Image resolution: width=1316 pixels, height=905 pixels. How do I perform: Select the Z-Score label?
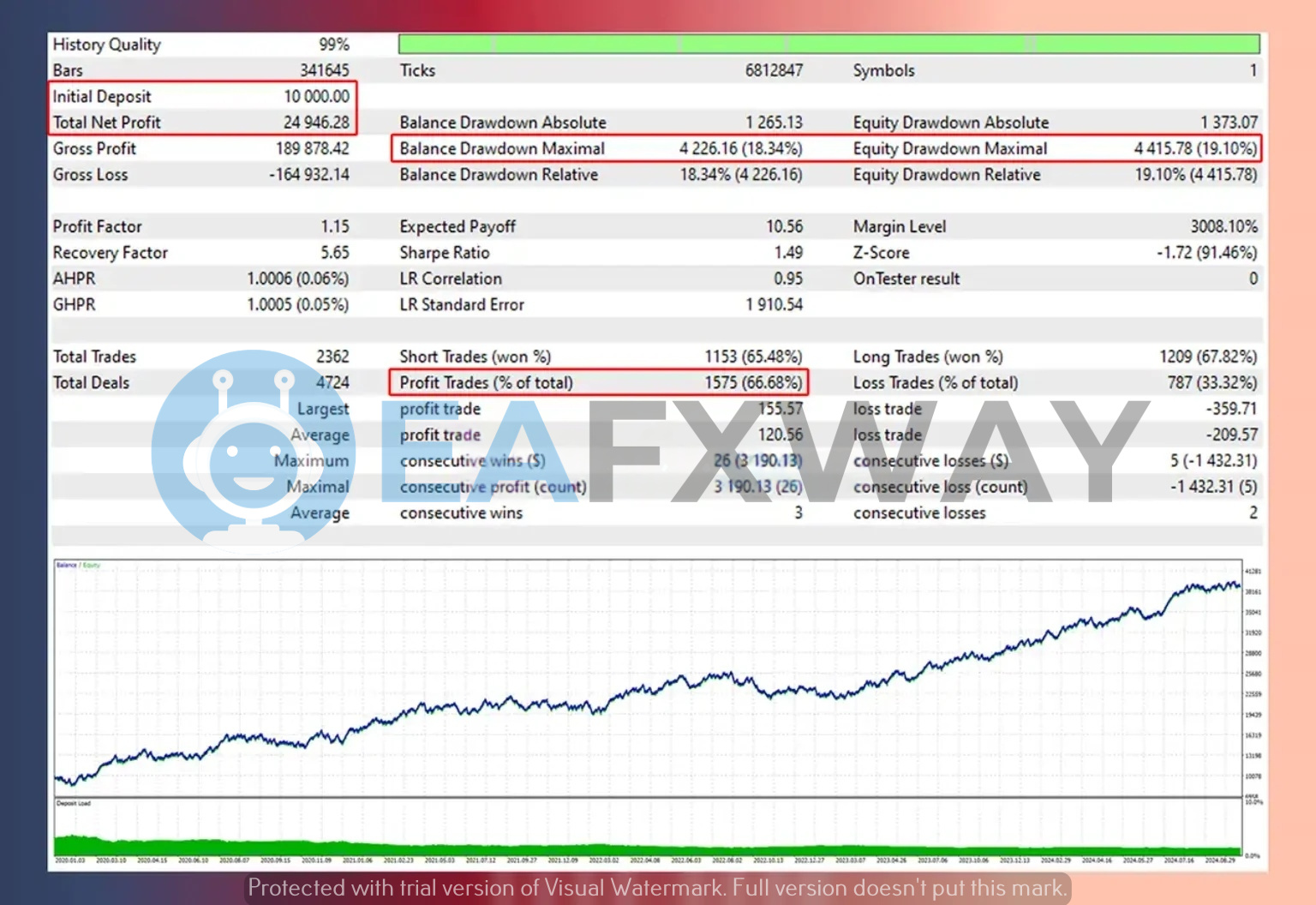pyautogui.click(x=881, y=253)
